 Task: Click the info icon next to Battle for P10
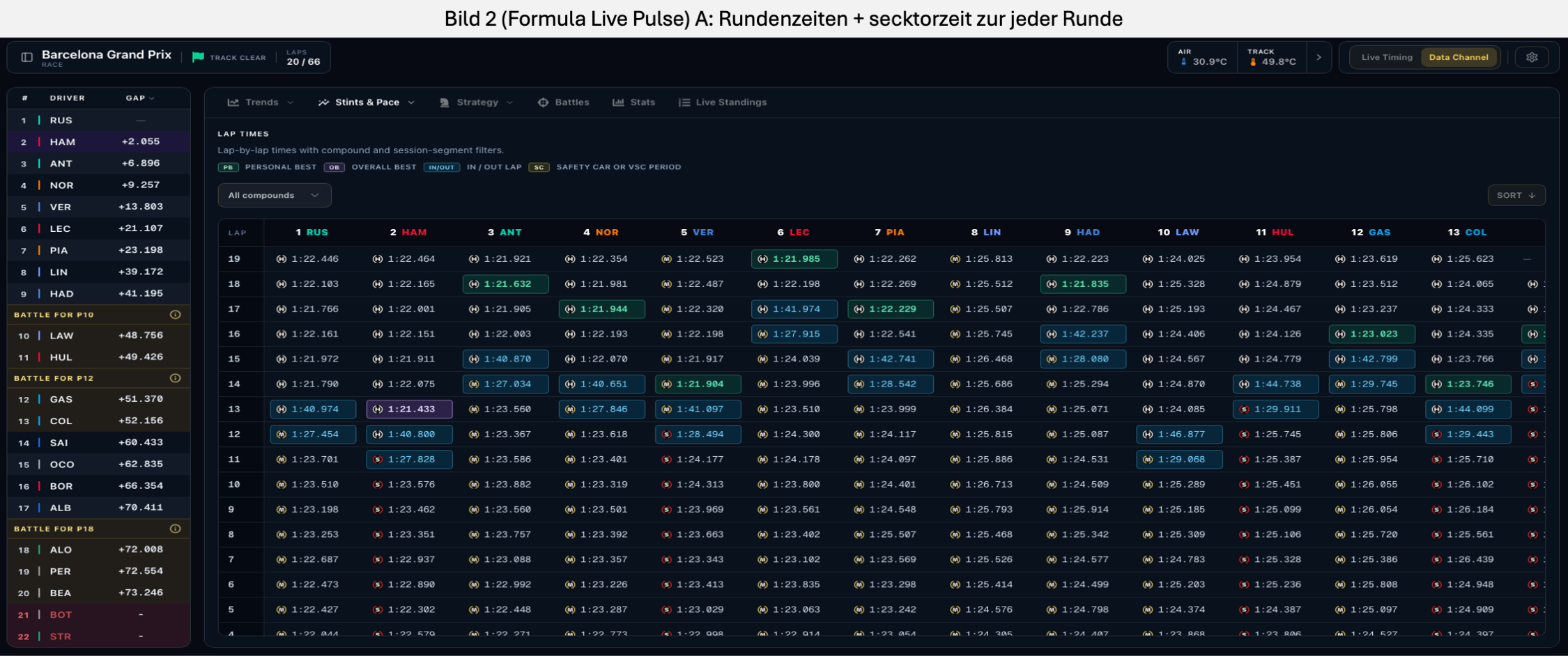coord(176,315)
